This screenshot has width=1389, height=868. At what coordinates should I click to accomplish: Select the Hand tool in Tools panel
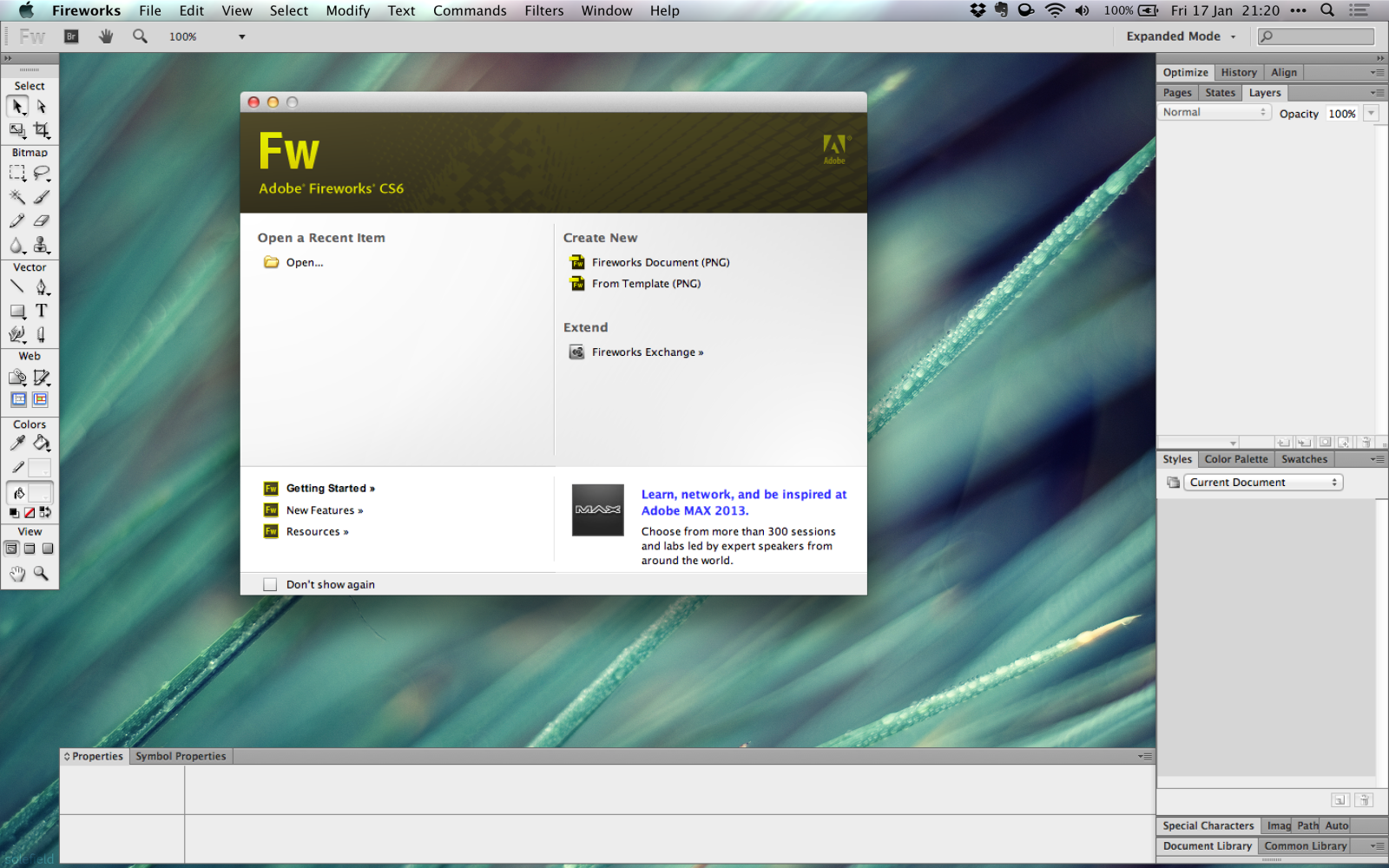coord(17,574)
